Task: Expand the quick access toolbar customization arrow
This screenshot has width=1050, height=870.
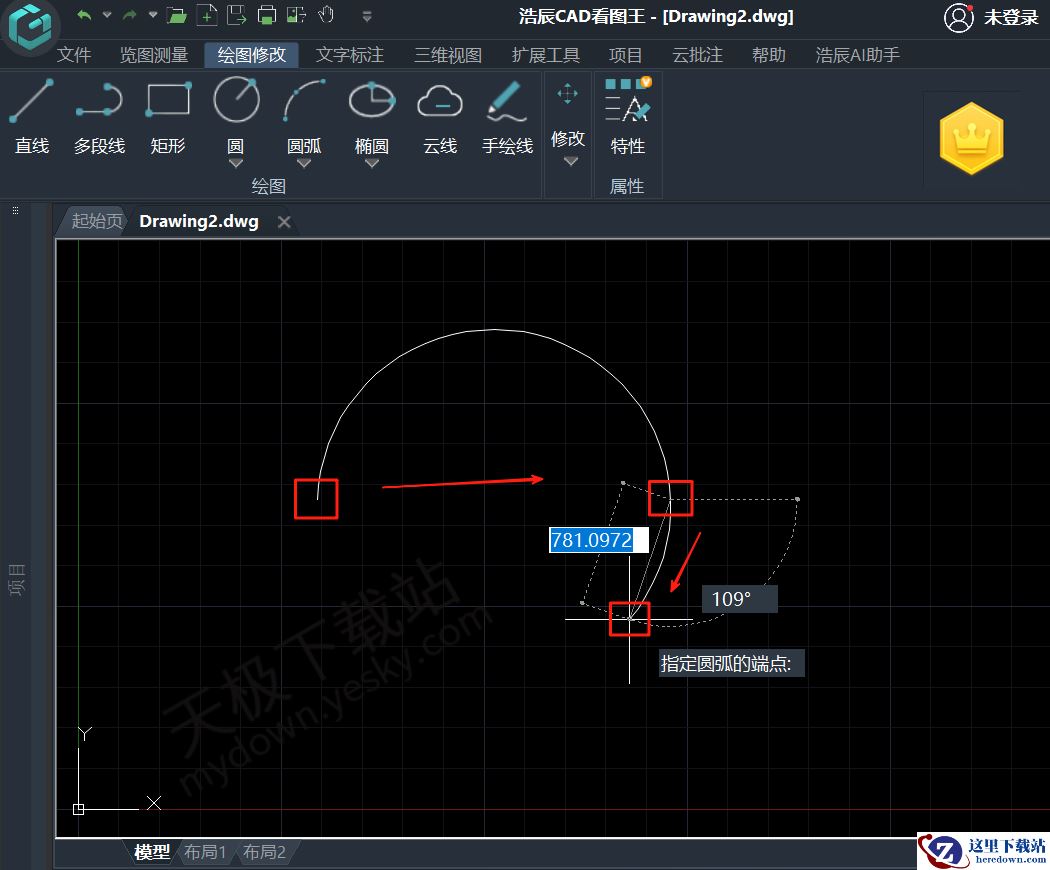Action: click(367, 16)
